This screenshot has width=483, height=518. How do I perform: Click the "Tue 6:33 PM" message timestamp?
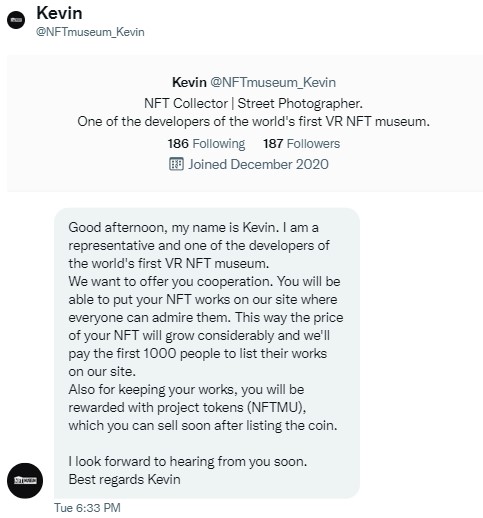point(87,508)
